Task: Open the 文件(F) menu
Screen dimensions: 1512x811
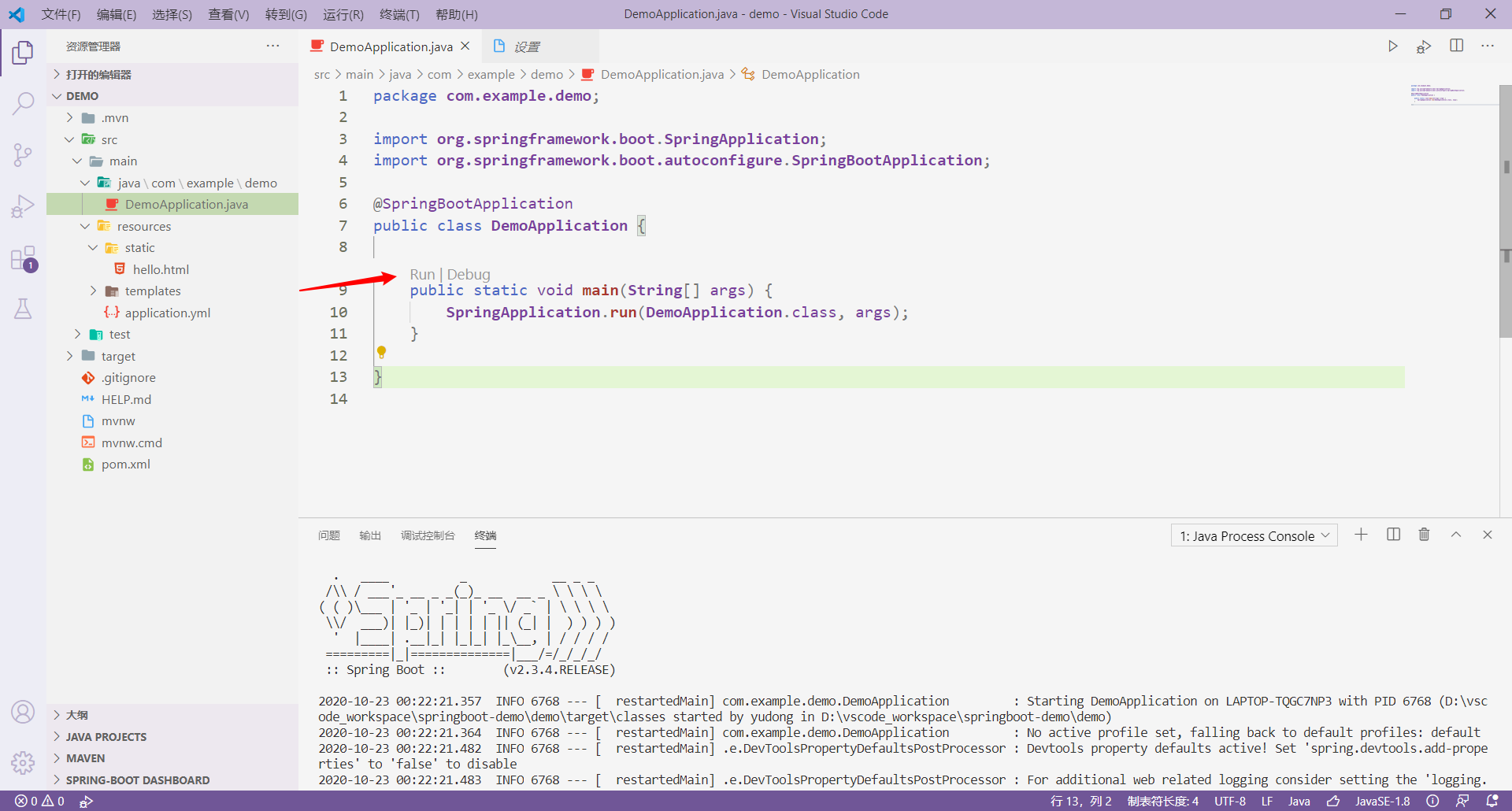Action: (x=61, y=14)
